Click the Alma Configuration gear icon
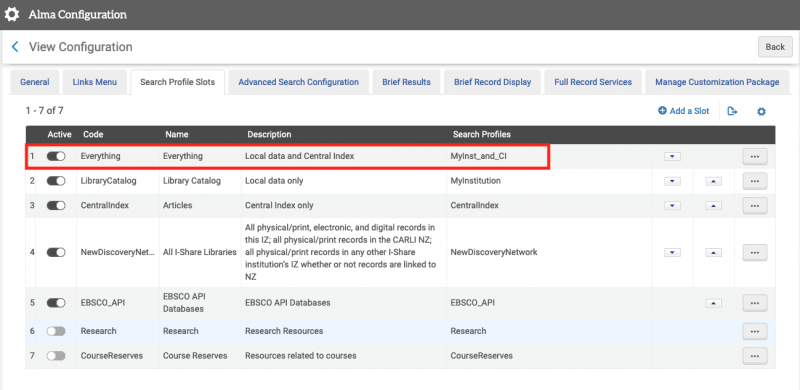Image resolution: width=800 pixels, height=390 pixels. click(12, 14)
